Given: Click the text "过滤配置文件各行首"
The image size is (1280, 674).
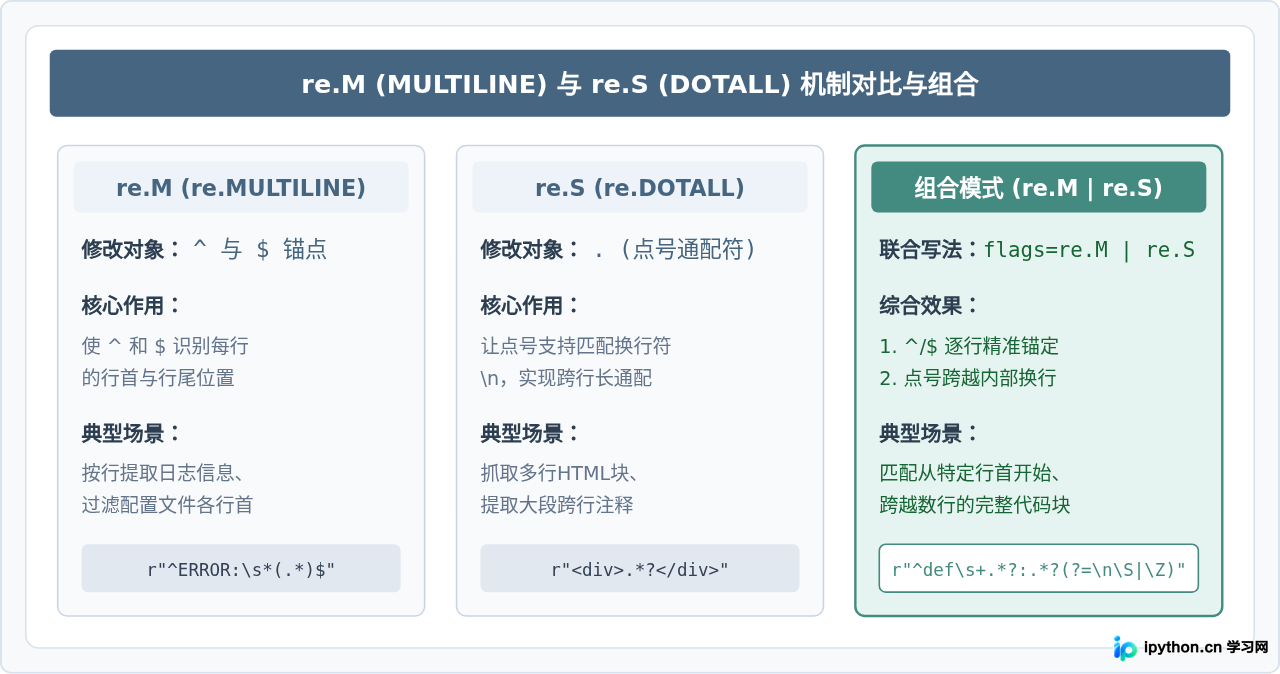Looking at the screenshot, I should [x=168, y=505].
